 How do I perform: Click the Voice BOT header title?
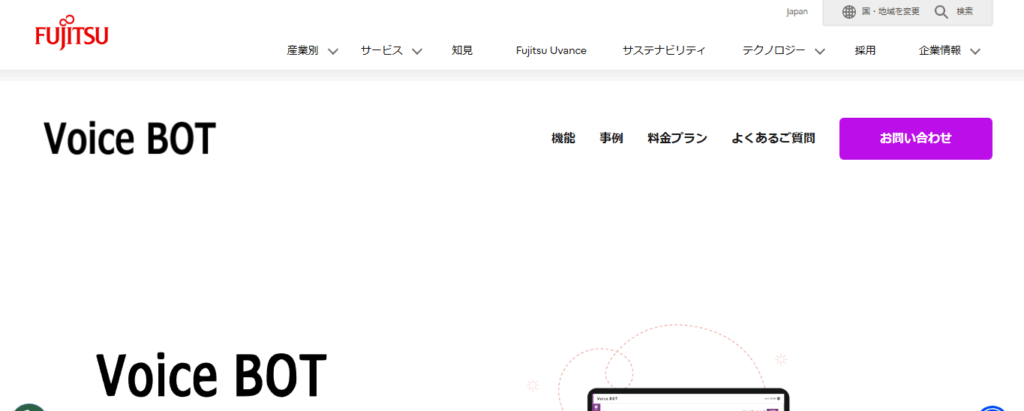129,139
